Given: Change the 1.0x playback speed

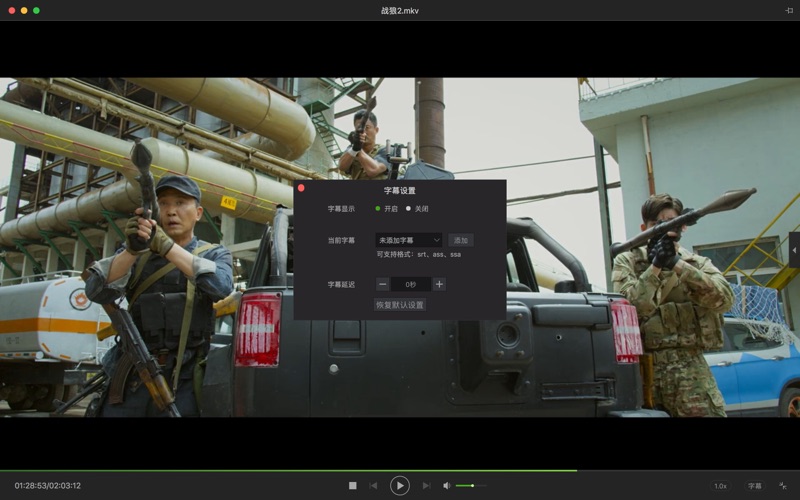Looking at the screenshot, I should pyautogui.click(x=720, y=486).
